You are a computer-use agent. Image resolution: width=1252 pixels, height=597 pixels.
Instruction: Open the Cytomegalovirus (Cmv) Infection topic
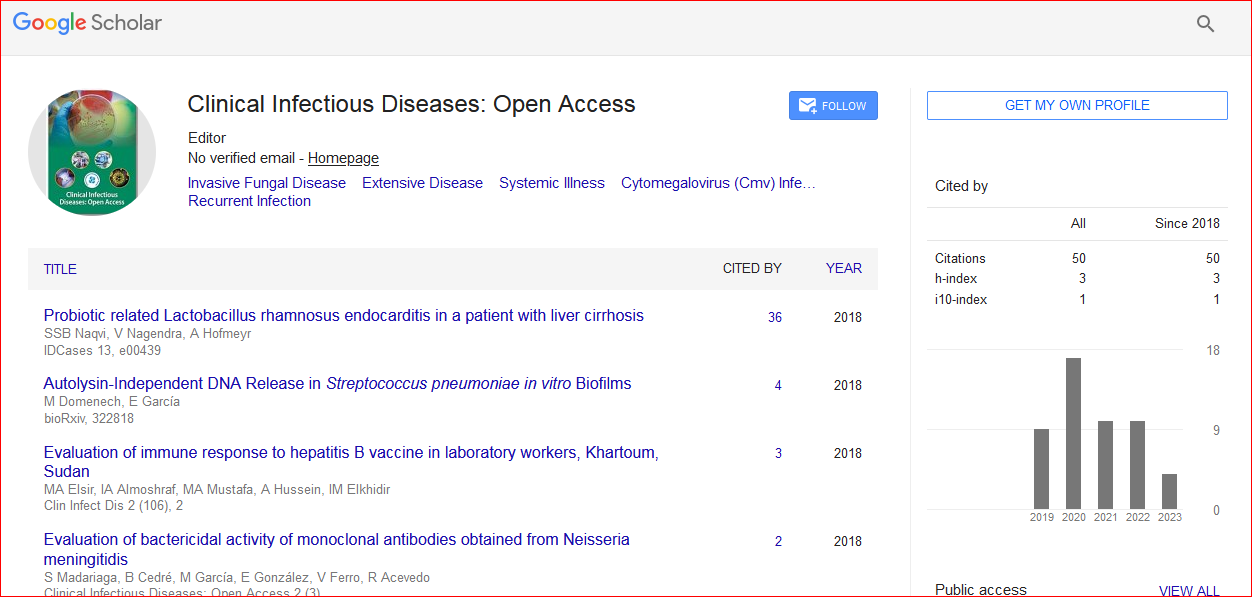click(718, 183)
